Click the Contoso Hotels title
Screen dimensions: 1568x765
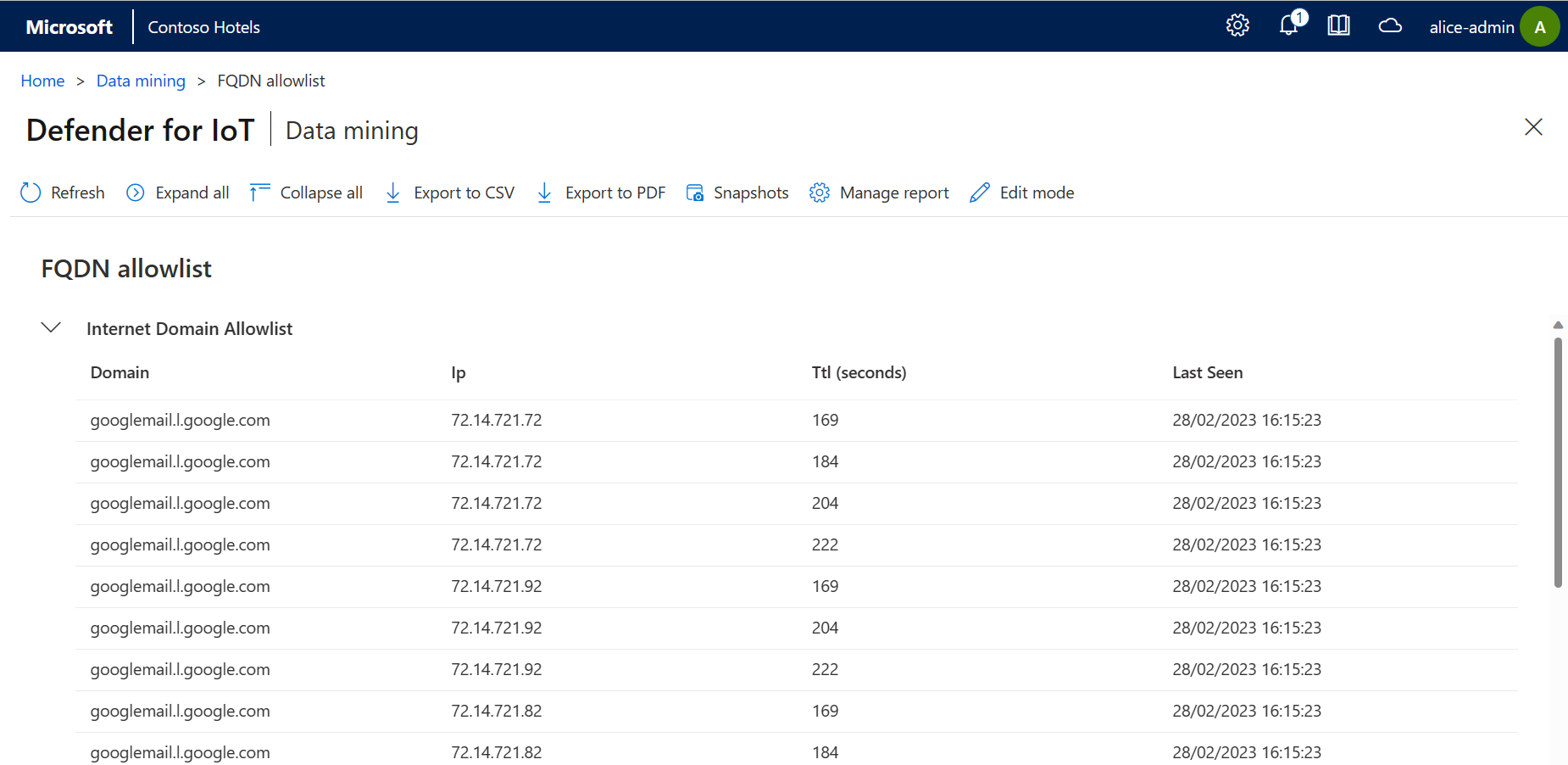(204, 27)
